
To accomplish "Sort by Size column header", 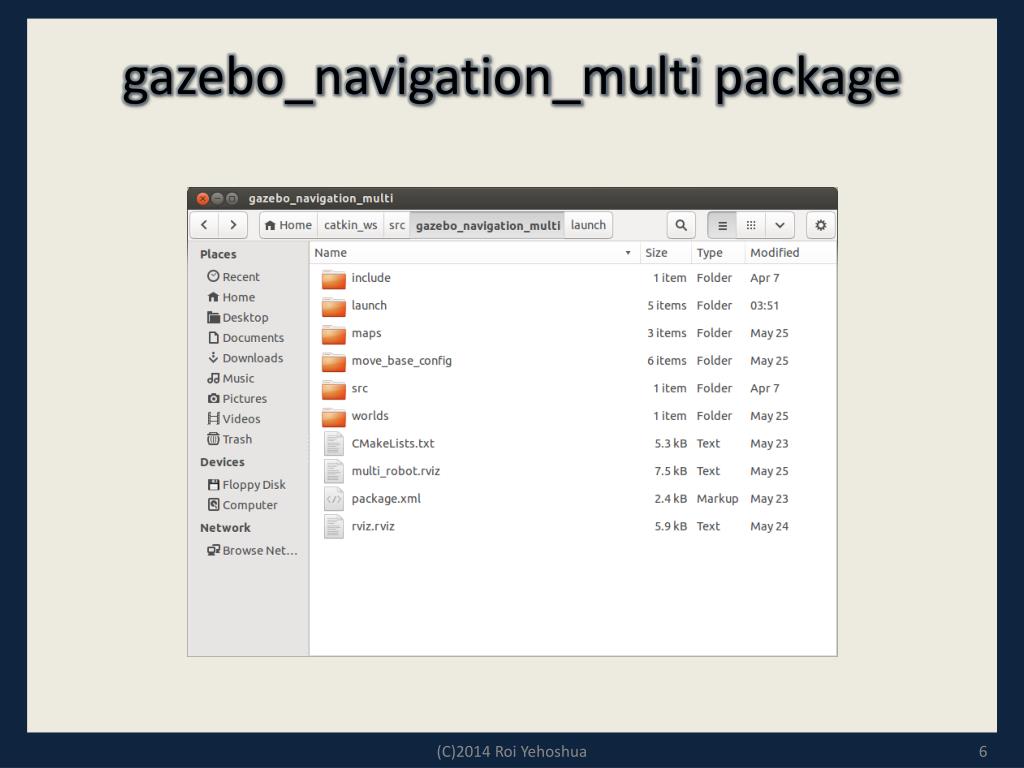I will (665, 253).
